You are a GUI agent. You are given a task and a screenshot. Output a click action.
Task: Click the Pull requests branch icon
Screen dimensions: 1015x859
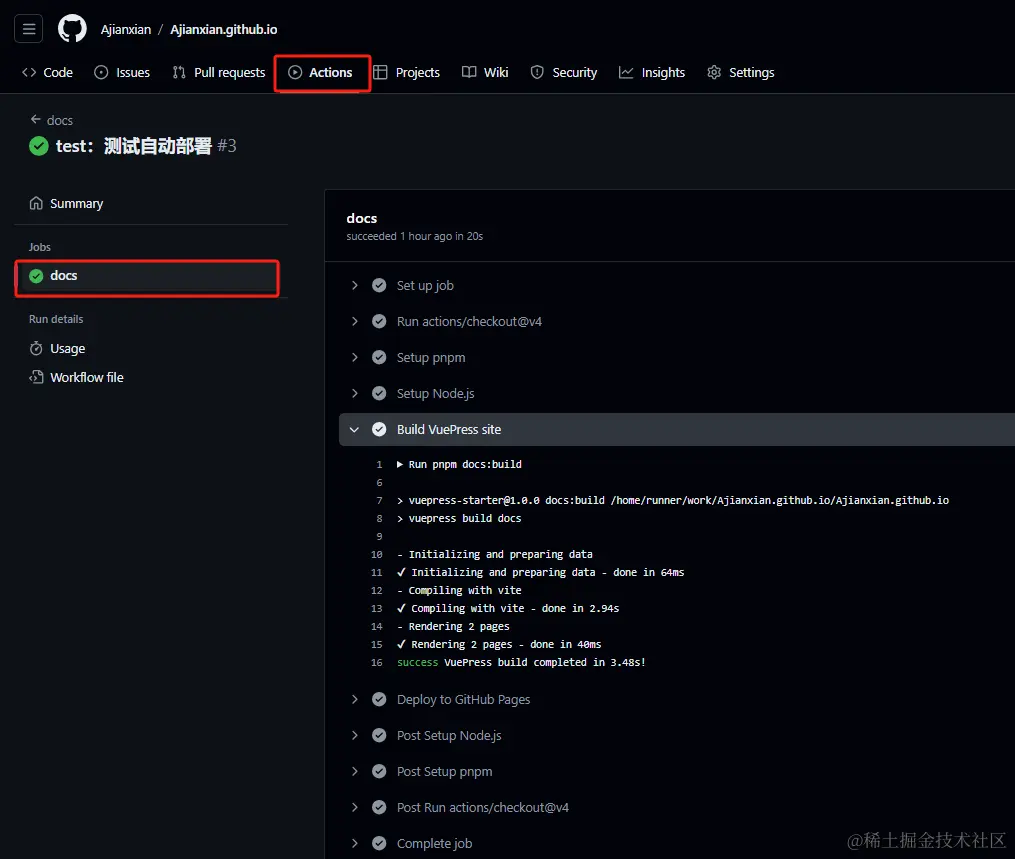(179, 73)
